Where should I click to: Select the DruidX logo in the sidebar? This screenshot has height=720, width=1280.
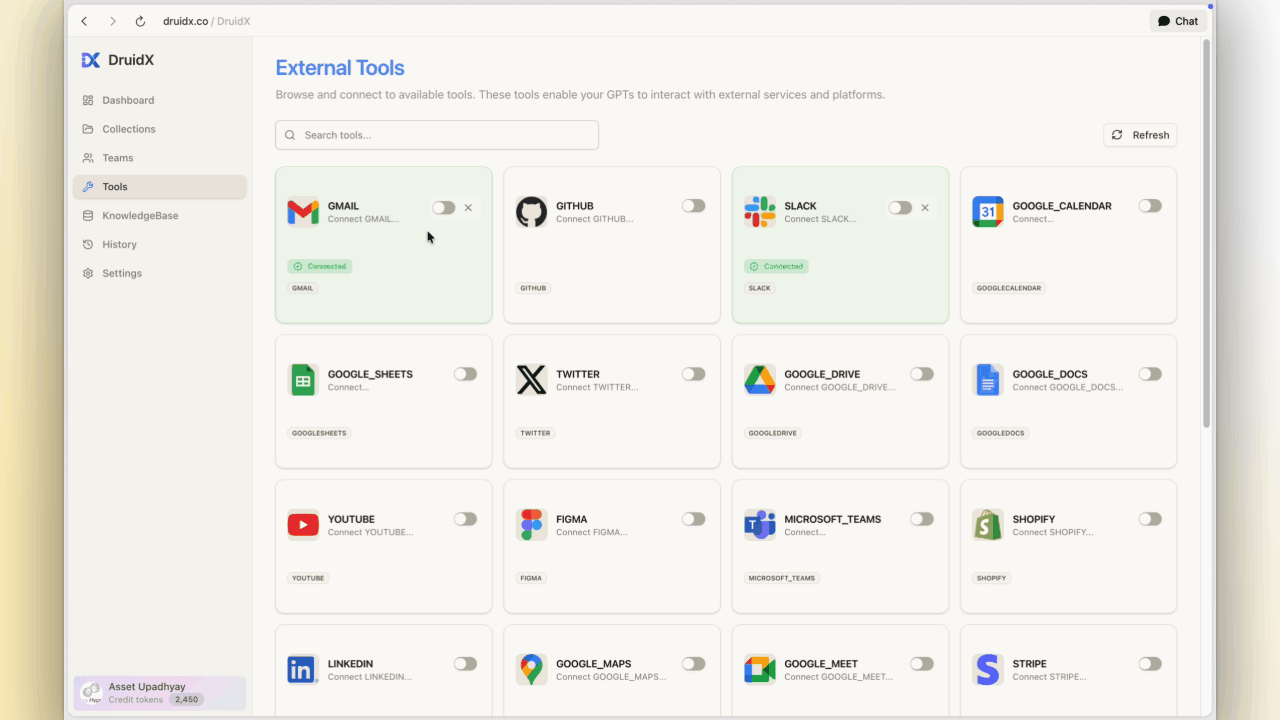(x=91, y=60)
